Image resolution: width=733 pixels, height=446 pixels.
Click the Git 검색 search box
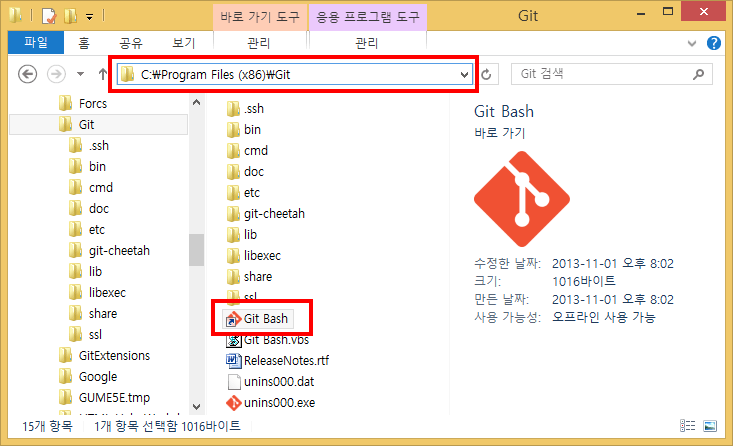[610, 74]
